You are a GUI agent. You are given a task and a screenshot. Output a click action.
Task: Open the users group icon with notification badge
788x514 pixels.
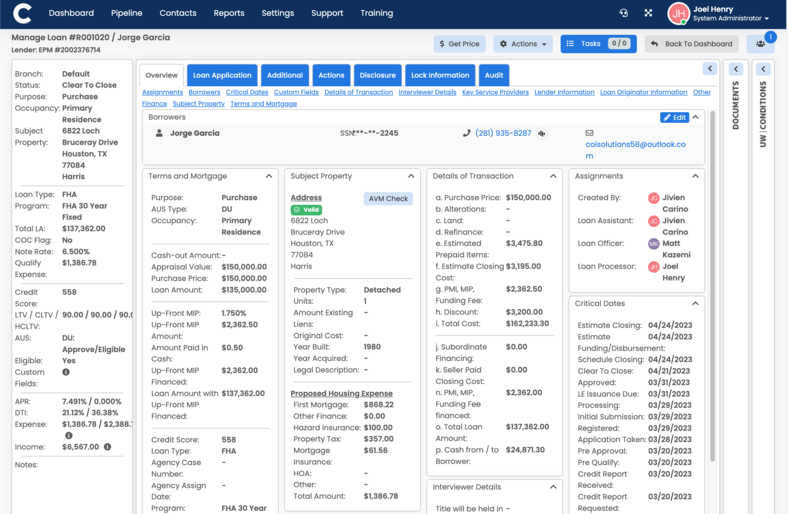click(760, 44)
